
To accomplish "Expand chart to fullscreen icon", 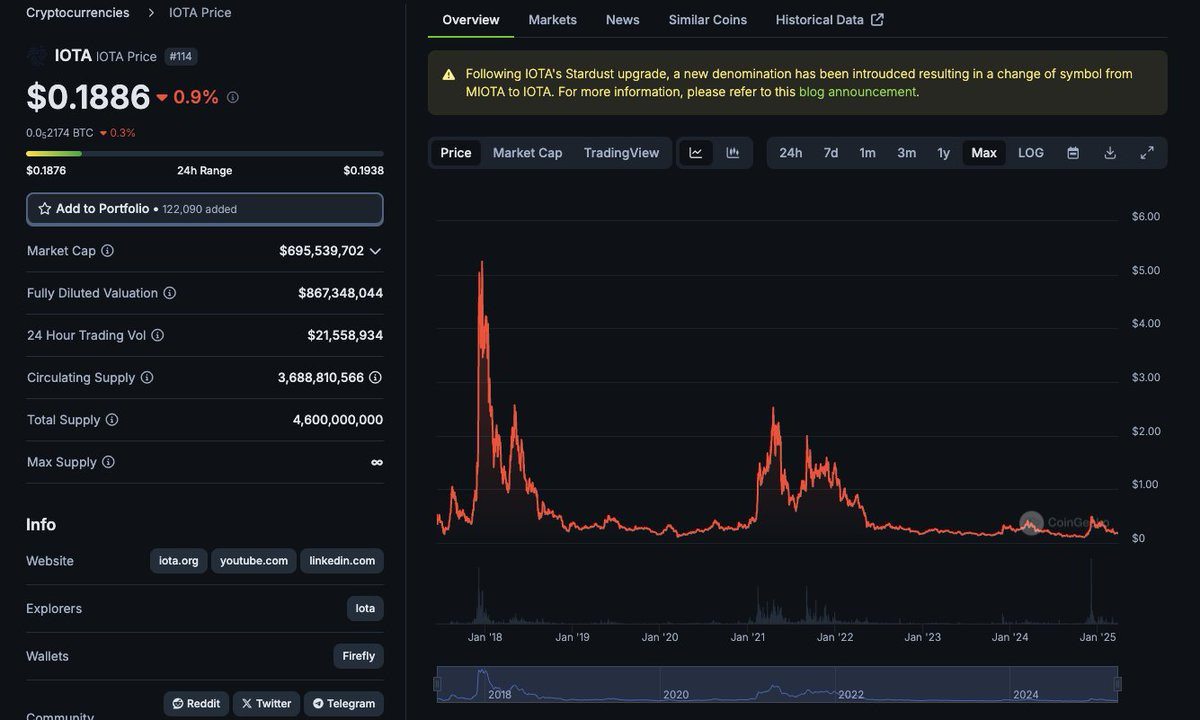I will (x=1147, y=153).
